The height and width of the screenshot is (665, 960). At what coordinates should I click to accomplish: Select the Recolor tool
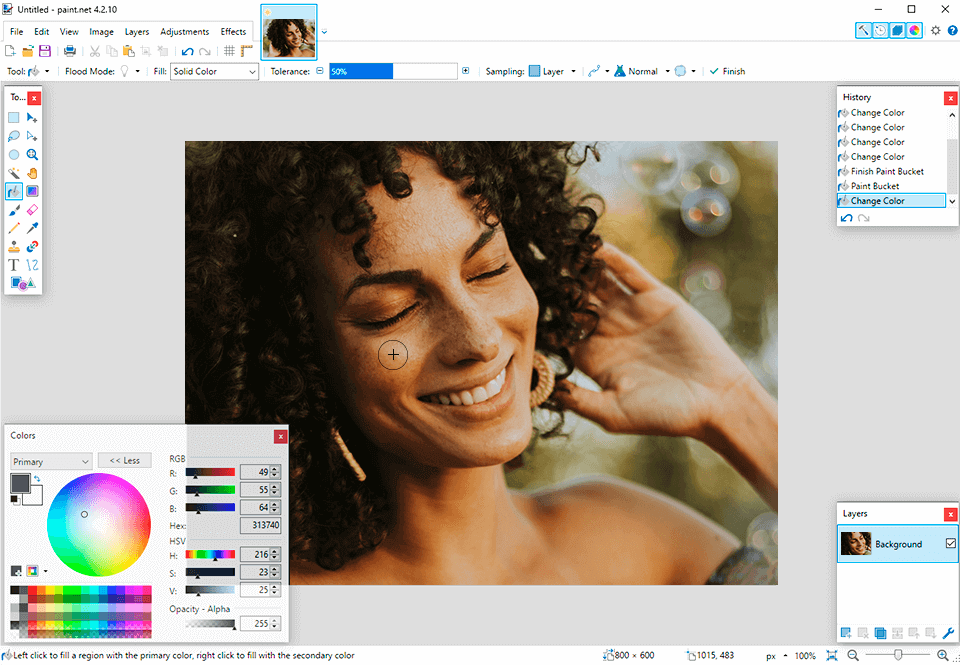[x=32, y=247]
